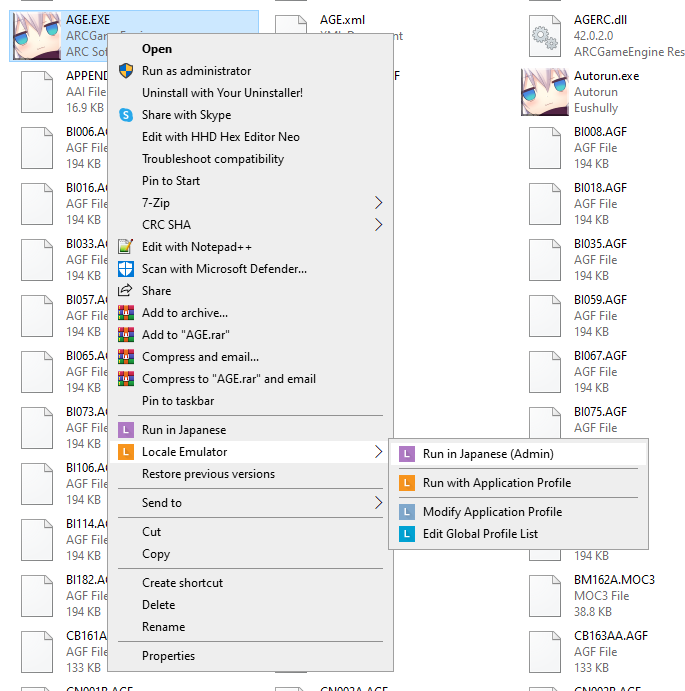Click the purple L icon for Run in Japanese (Admin)
Image resolution: width=685 pixels, height=691 pixels.
[x=407, y=454]
